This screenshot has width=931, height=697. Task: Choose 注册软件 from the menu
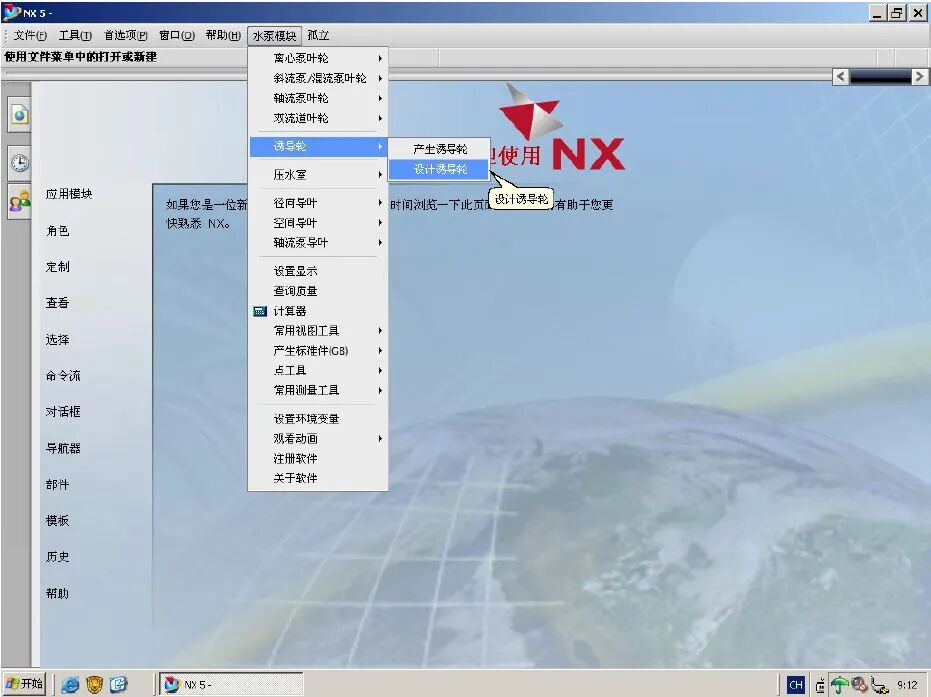click(318, 458)
